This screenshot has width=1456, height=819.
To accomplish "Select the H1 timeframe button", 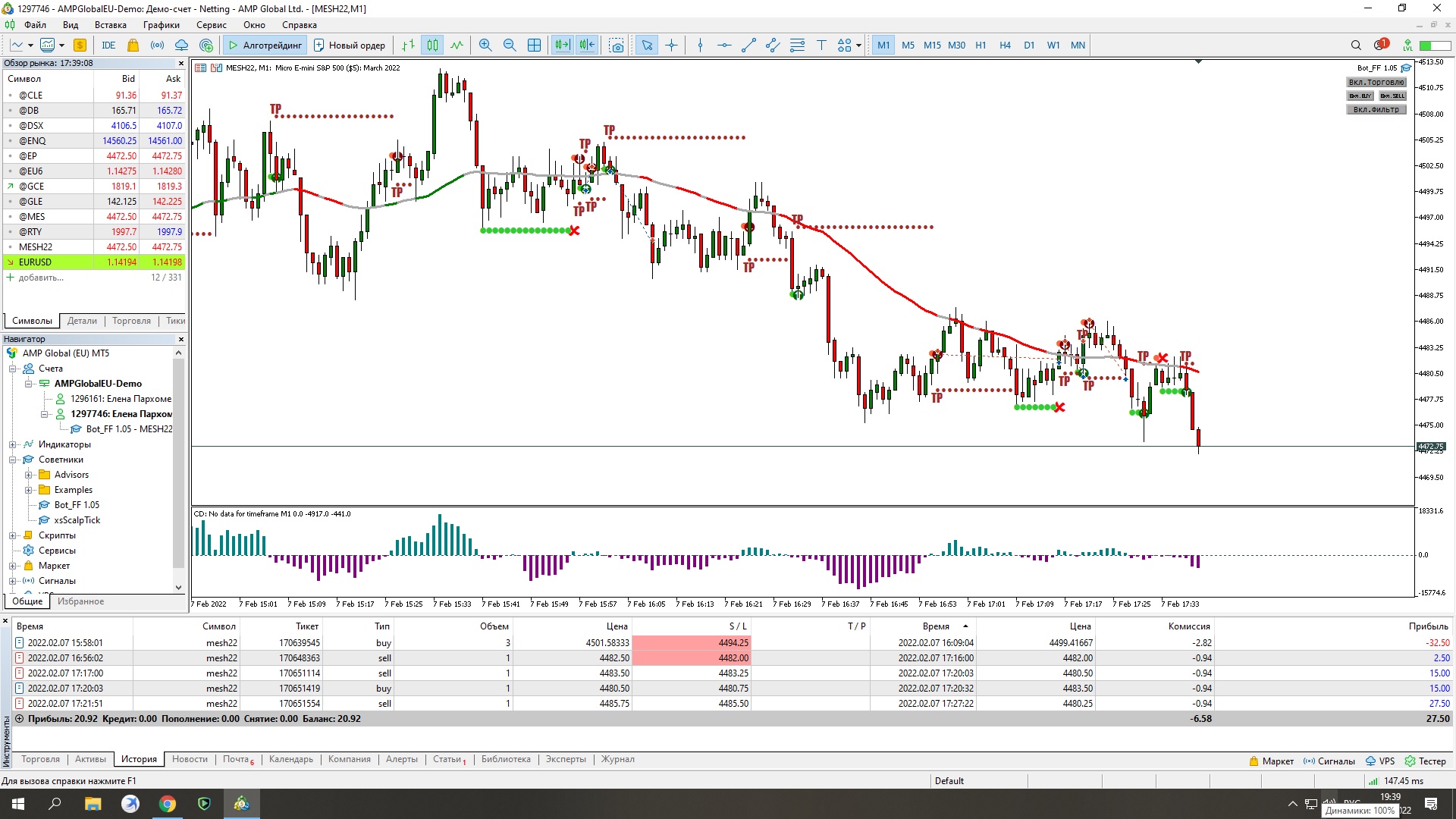I will point(981,45).
